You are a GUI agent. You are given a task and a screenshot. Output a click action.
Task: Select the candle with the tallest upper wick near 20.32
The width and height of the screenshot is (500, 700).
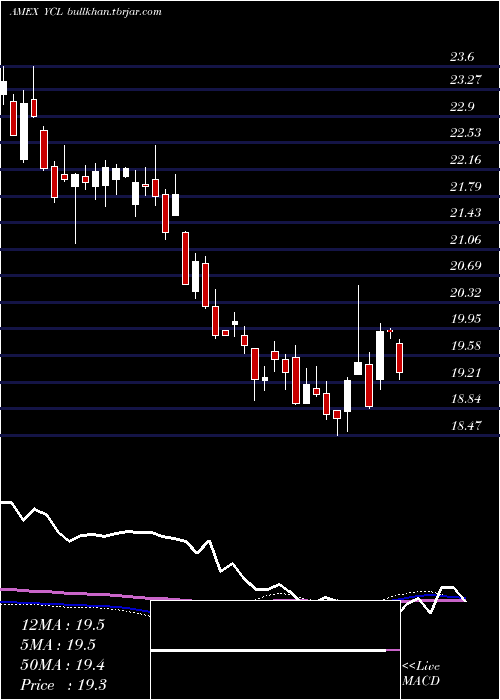point(358,329)
